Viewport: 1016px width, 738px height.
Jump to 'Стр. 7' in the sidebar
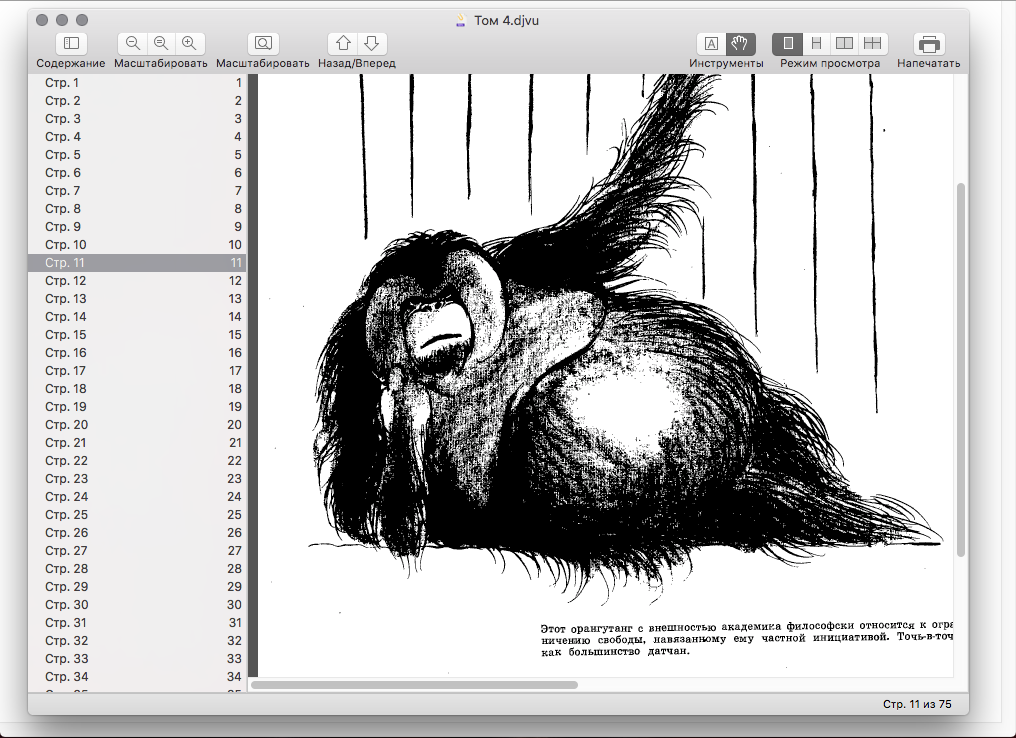(x=137, y=190)
